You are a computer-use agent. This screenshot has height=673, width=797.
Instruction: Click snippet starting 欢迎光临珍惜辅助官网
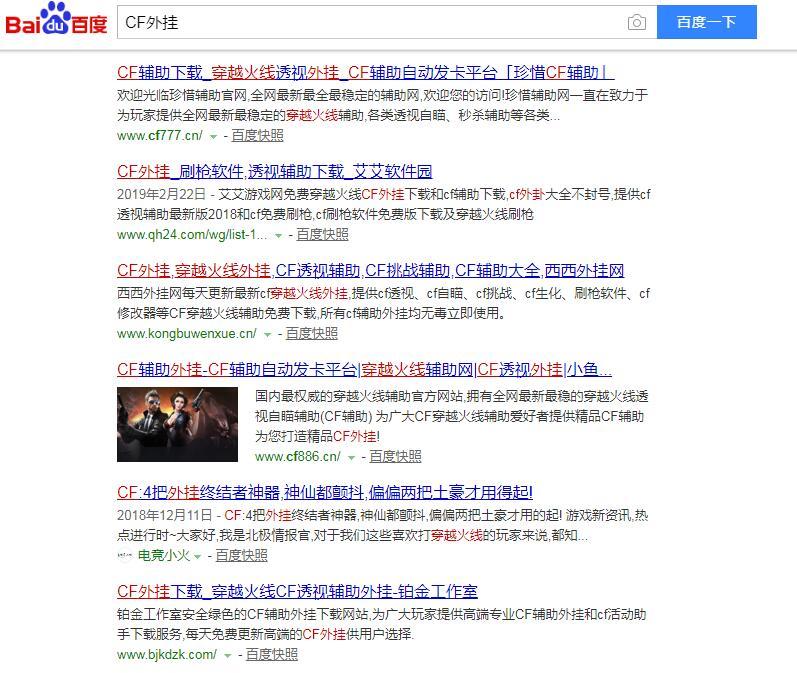(382, 105)
